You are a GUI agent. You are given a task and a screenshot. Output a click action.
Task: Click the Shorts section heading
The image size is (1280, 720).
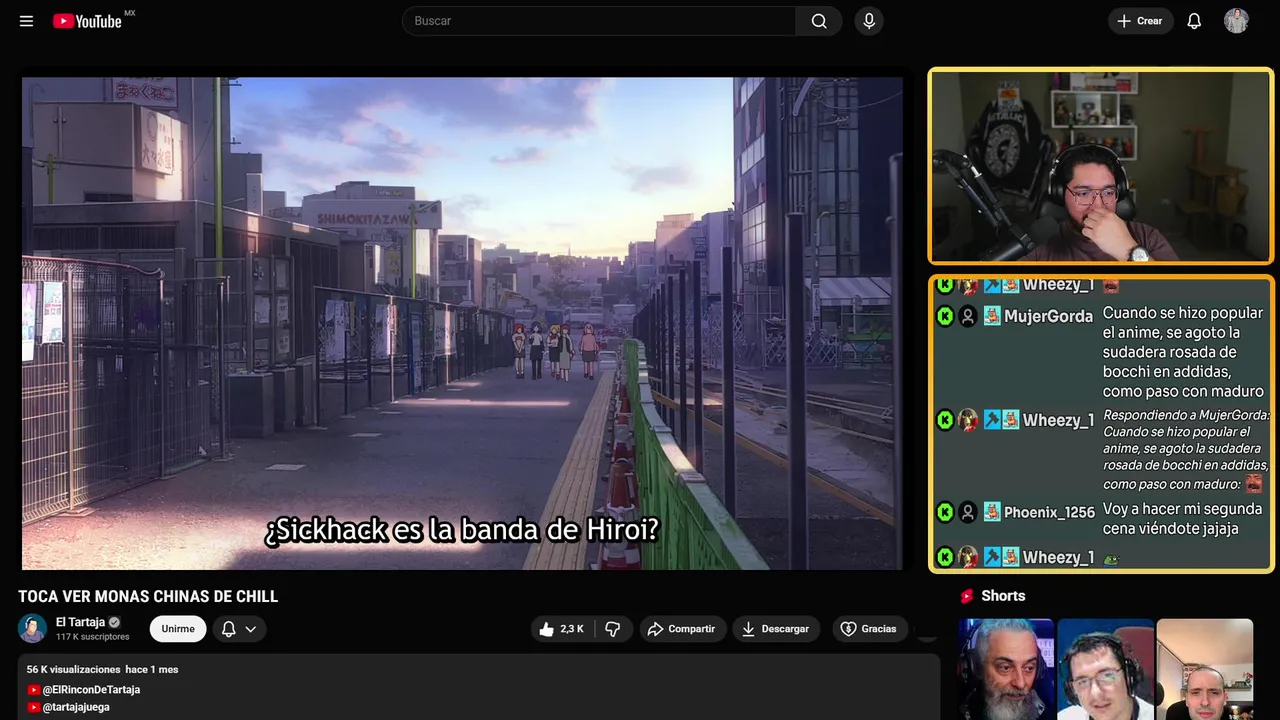coord(1003,596)
